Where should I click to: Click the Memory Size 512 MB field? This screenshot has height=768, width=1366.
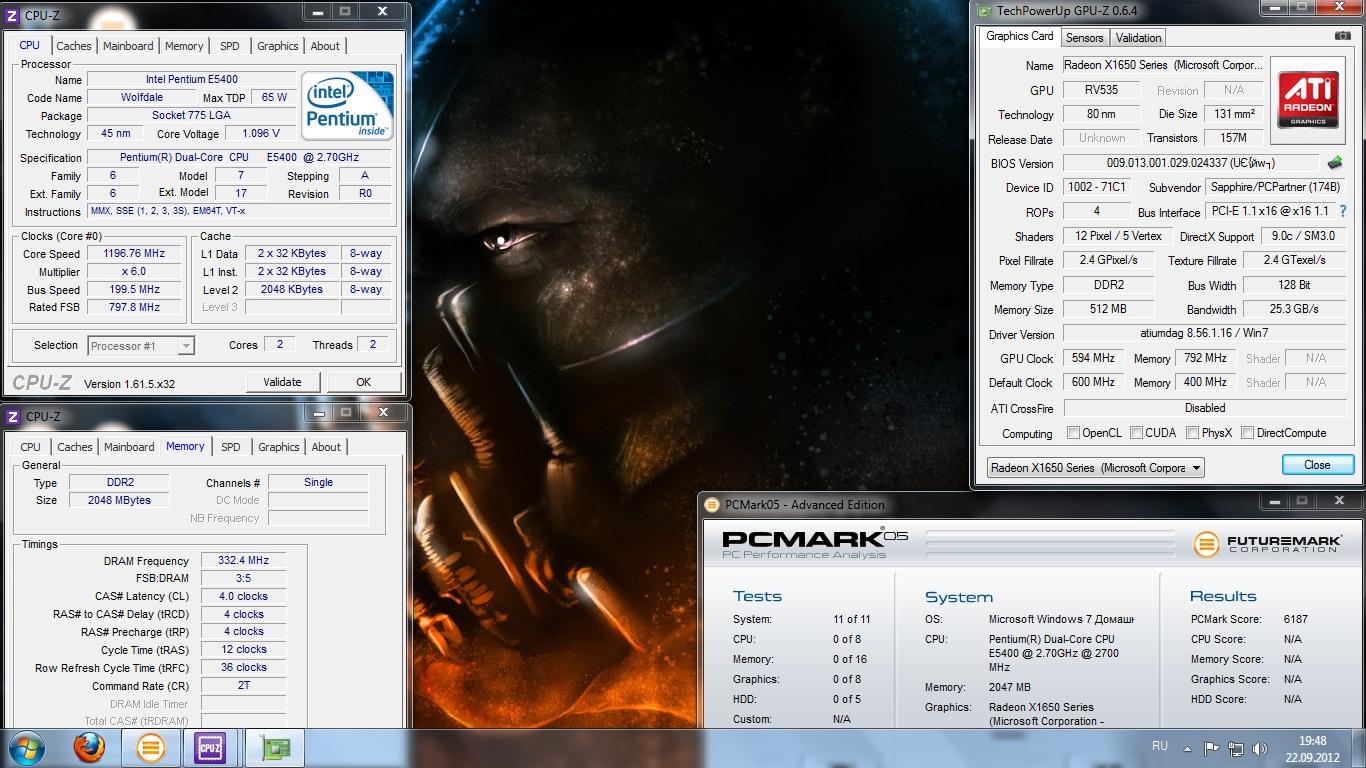click(x=1108, y=310)
